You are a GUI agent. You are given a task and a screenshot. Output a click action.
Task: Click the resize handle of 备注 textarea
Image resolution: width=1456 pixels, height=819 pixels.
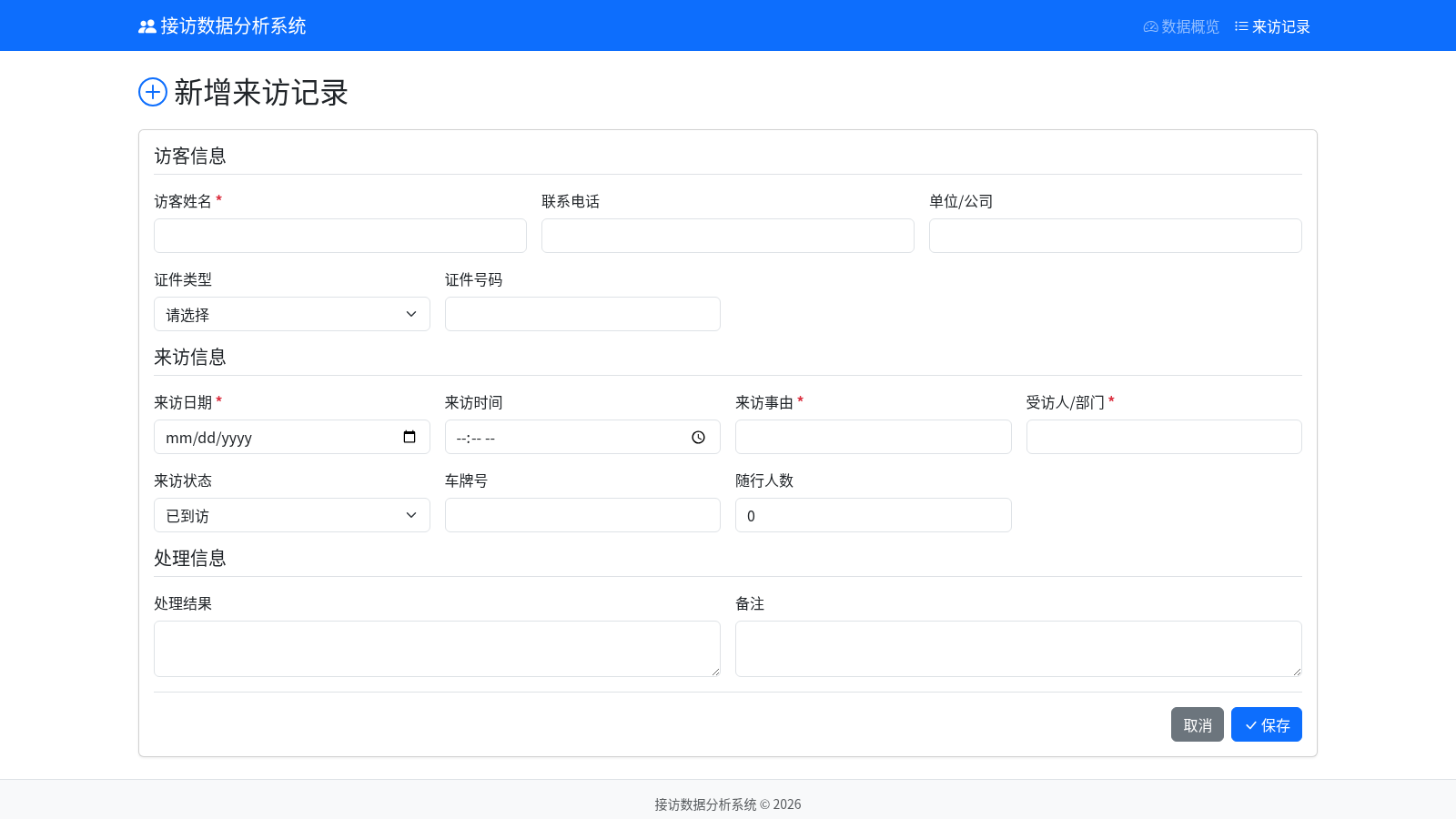click(x=1297, y=672)
